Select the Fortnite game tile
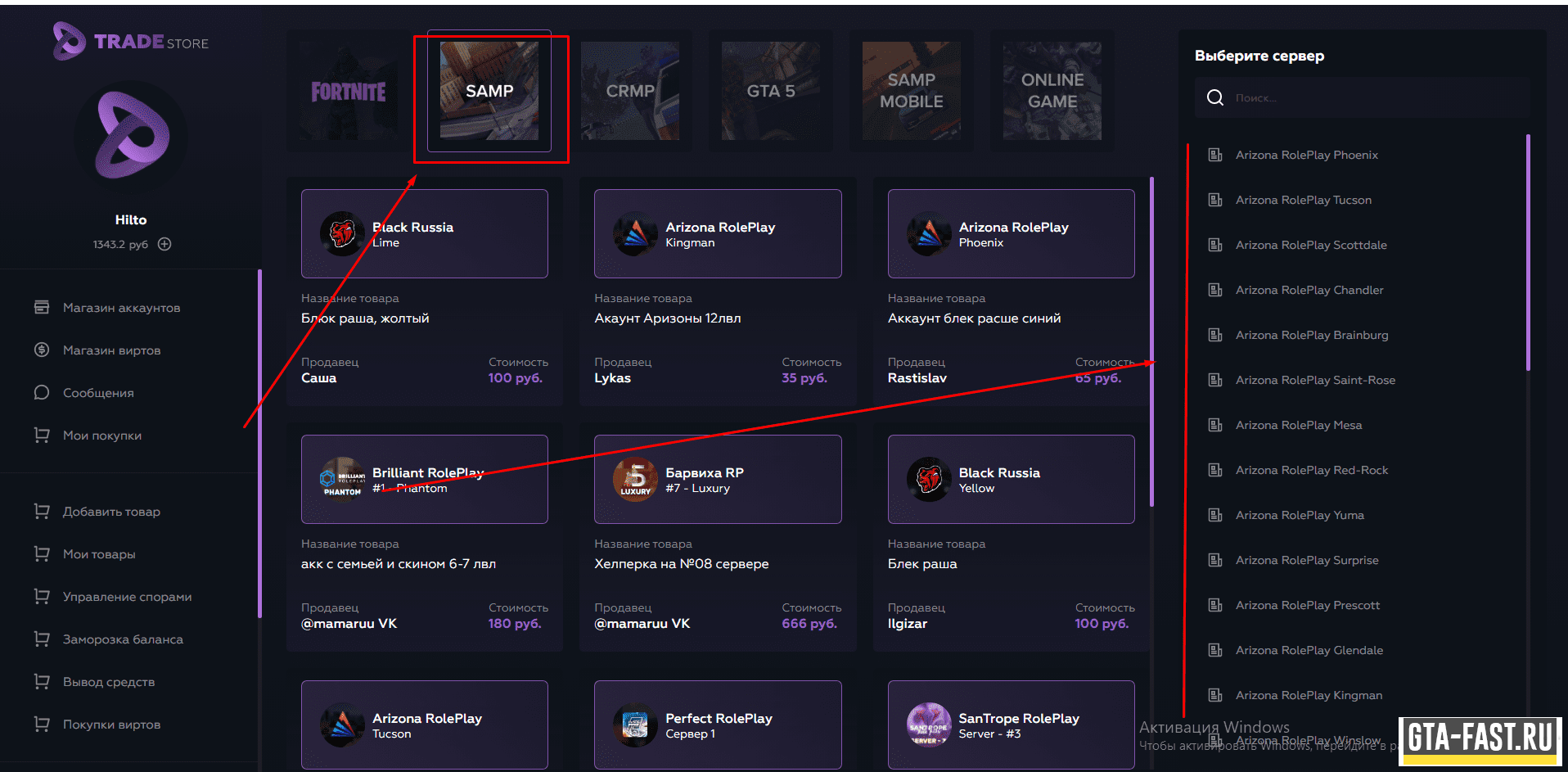This screenshot has height=772, width=1568. [349, 91]
